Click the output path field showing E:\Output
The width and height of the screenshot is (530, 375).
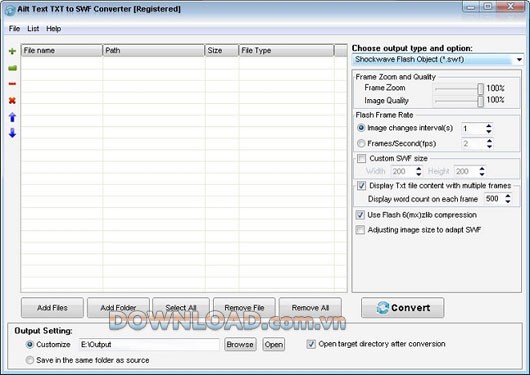149,345
